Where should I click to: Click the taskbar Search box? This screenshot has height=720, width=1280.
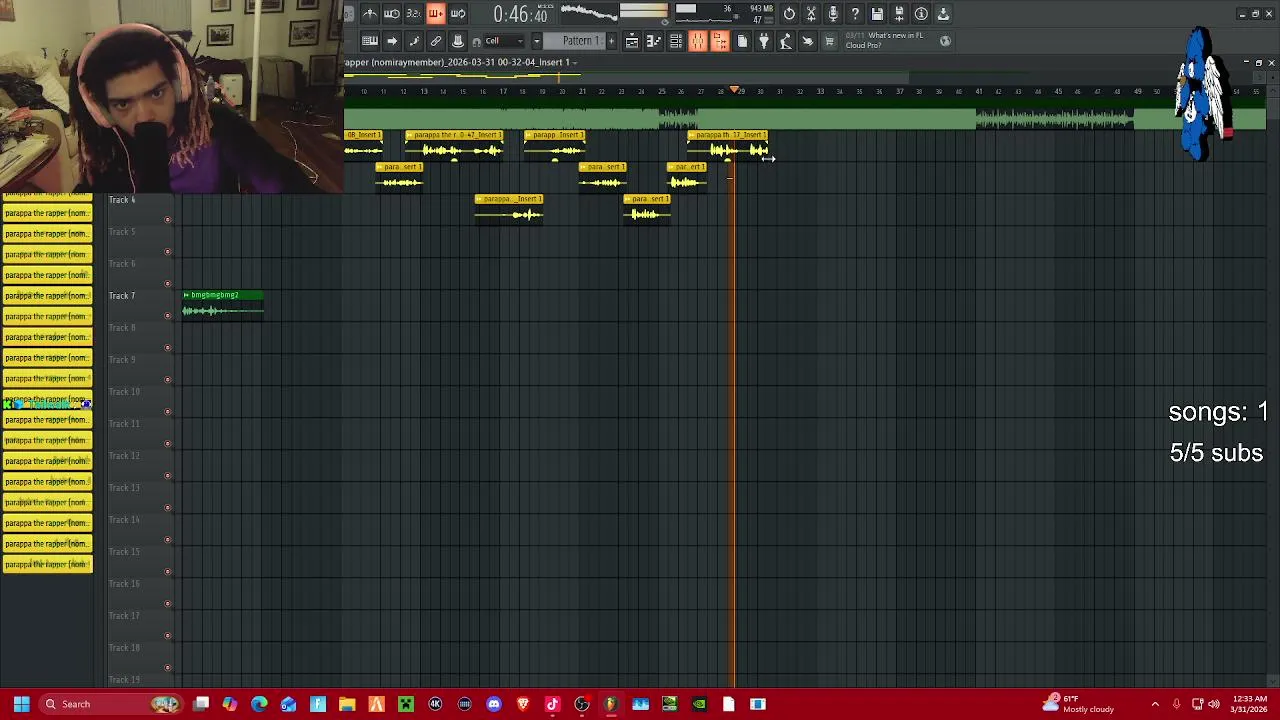pyautogui.click(x=110, y=704)
